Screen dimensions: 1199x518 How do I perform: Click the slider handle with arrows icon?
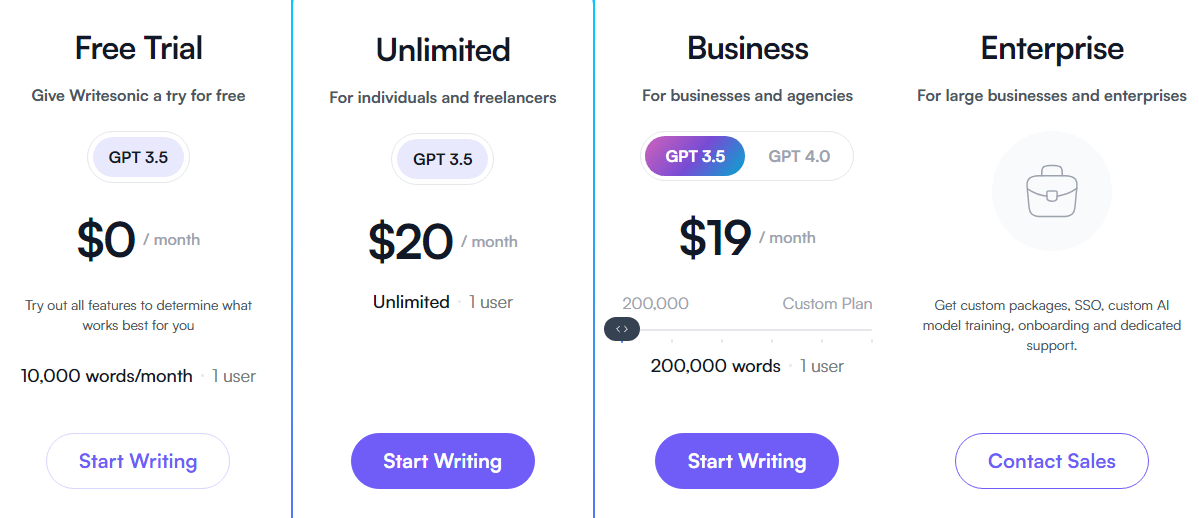coord(622,328)
